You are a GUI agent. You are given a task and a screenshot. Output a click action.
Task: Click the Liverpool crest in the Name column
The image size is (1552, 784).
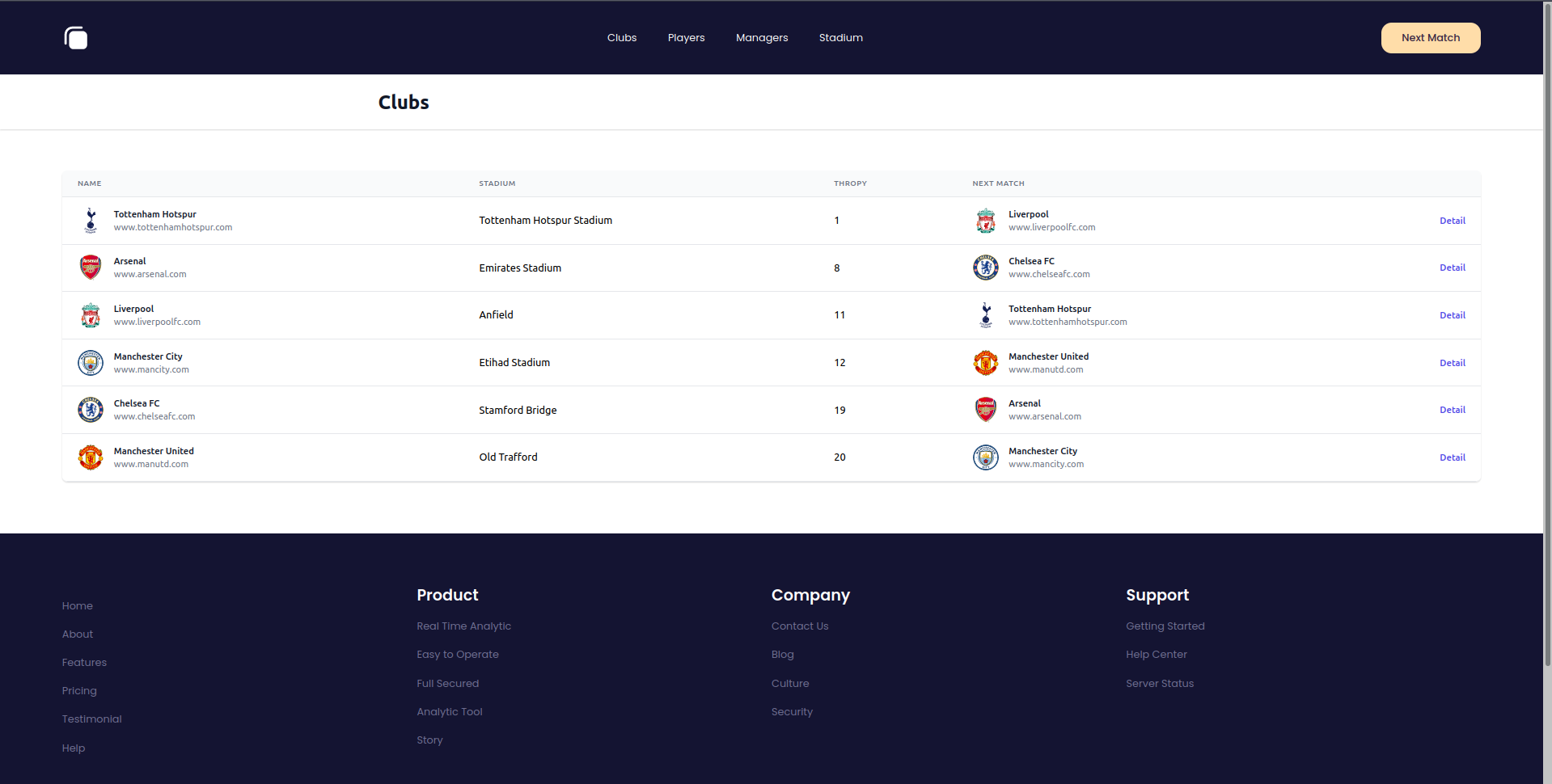click(x=91, y=315)
